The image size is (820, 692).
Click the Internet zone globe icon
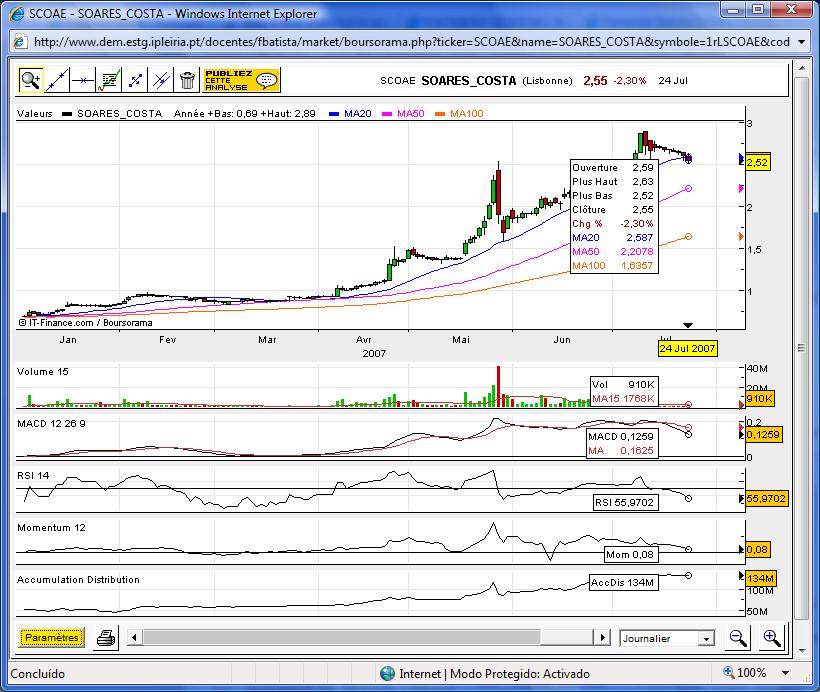point(388,673)
